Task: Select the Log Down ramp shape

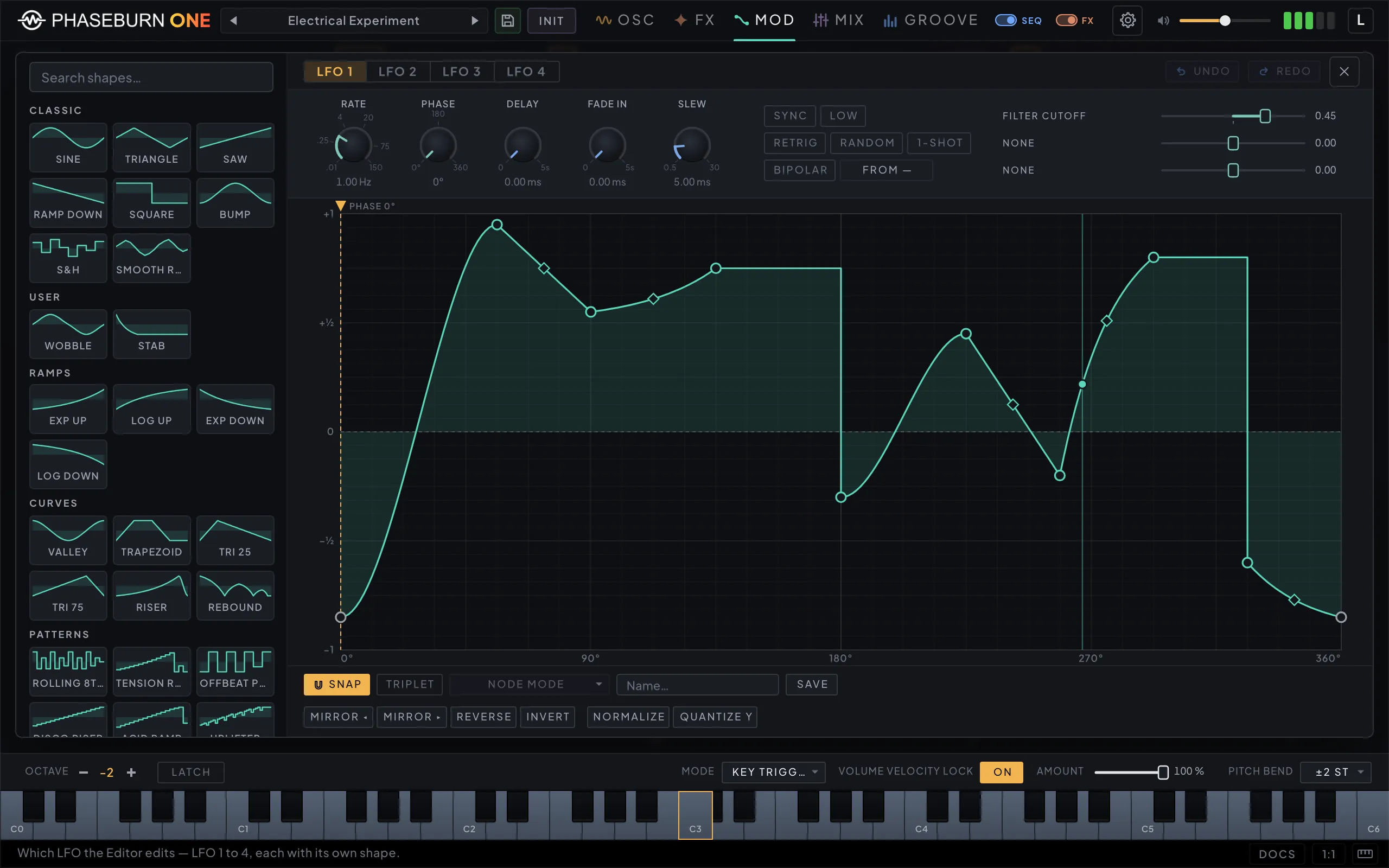Action: (68, 464)
